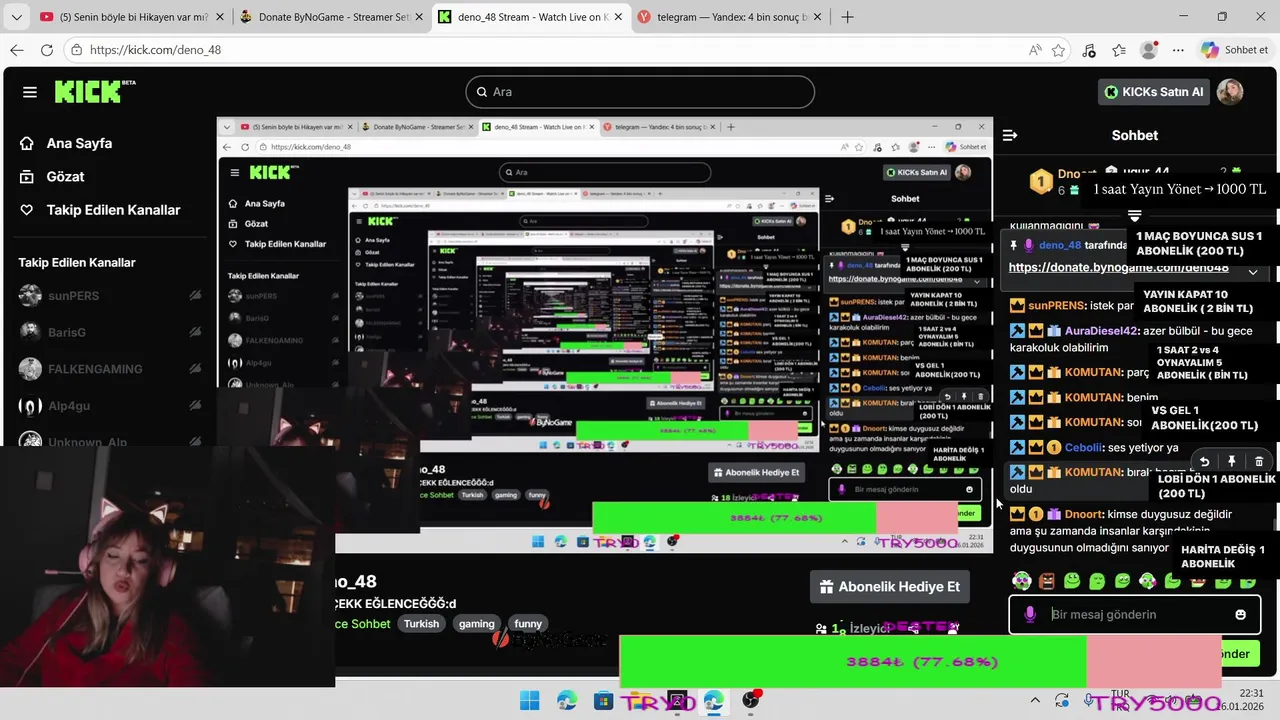The image size is (1280, 720).
Task: Click the gaming stream tag
Action: click(x=476, y=623)
